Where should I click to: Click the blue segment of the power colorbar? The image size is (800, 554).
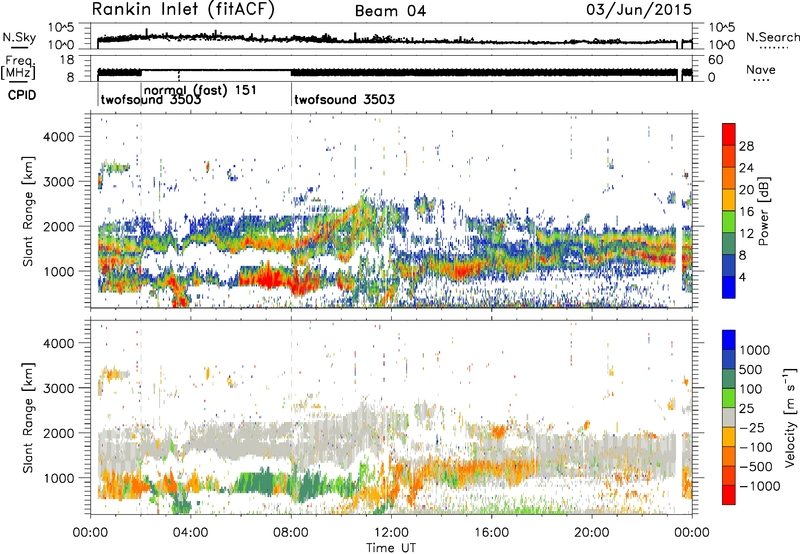point(729,287)
